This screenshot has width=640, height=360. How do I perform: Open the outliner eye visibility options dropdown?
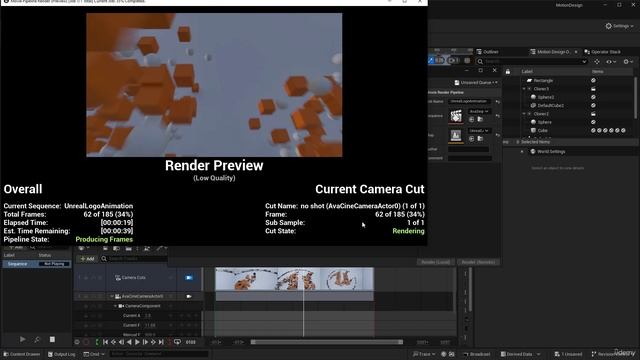click(611, 61)
